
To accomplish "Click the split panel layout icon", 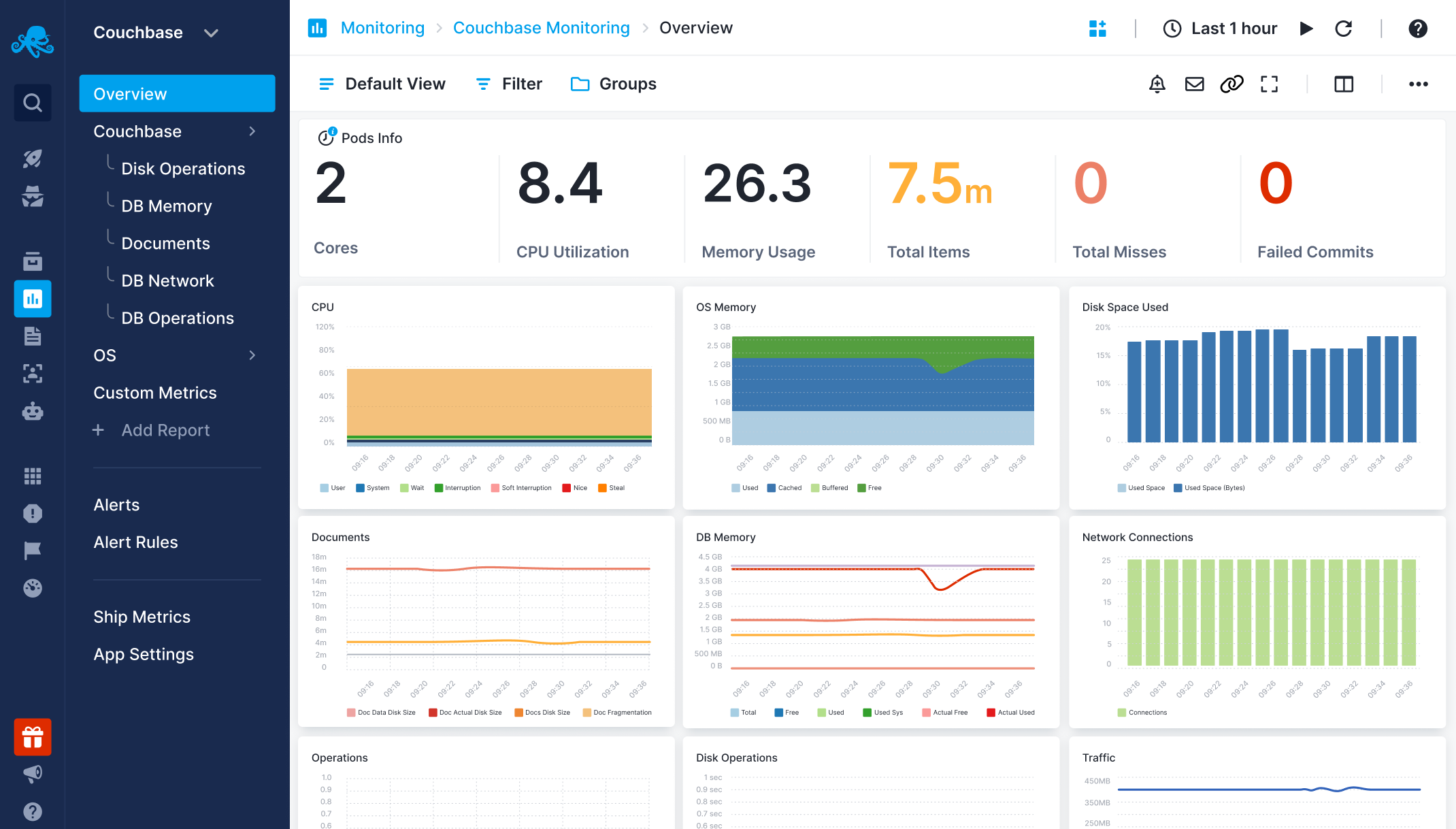I will [1345, 84].
